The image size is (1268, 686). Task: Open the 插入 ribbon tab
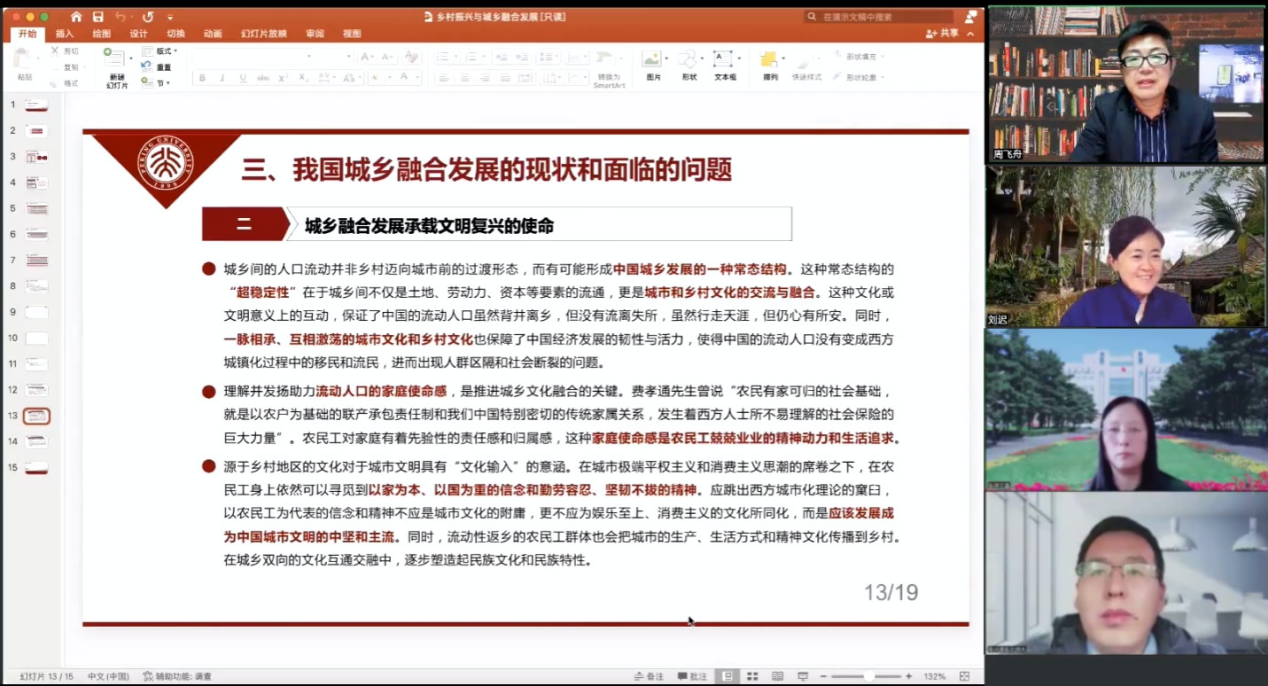(x=64, y=33)
